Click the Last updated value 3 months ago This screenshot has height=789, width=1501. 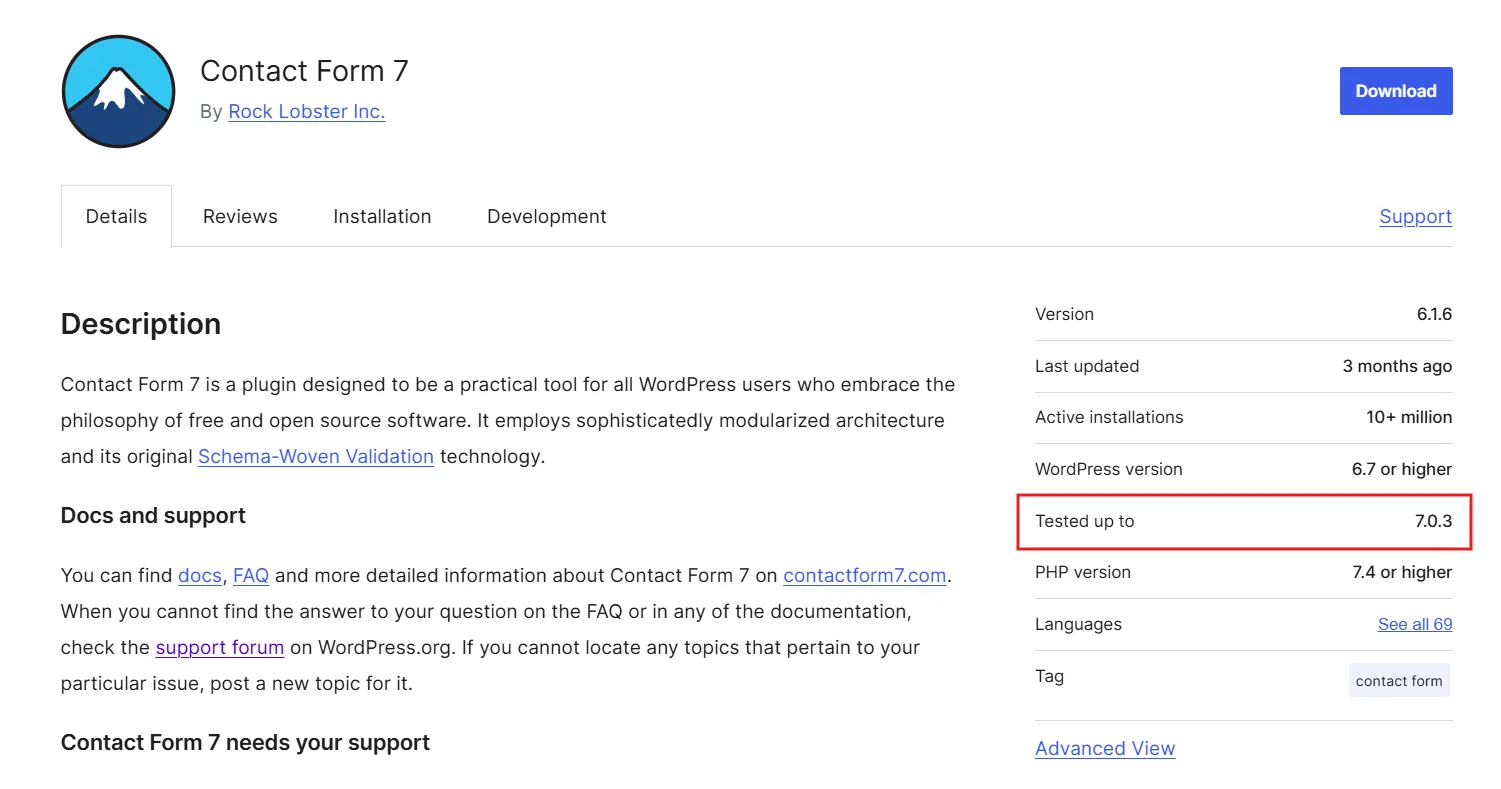pyautogui.click(x=1397, y=366)
